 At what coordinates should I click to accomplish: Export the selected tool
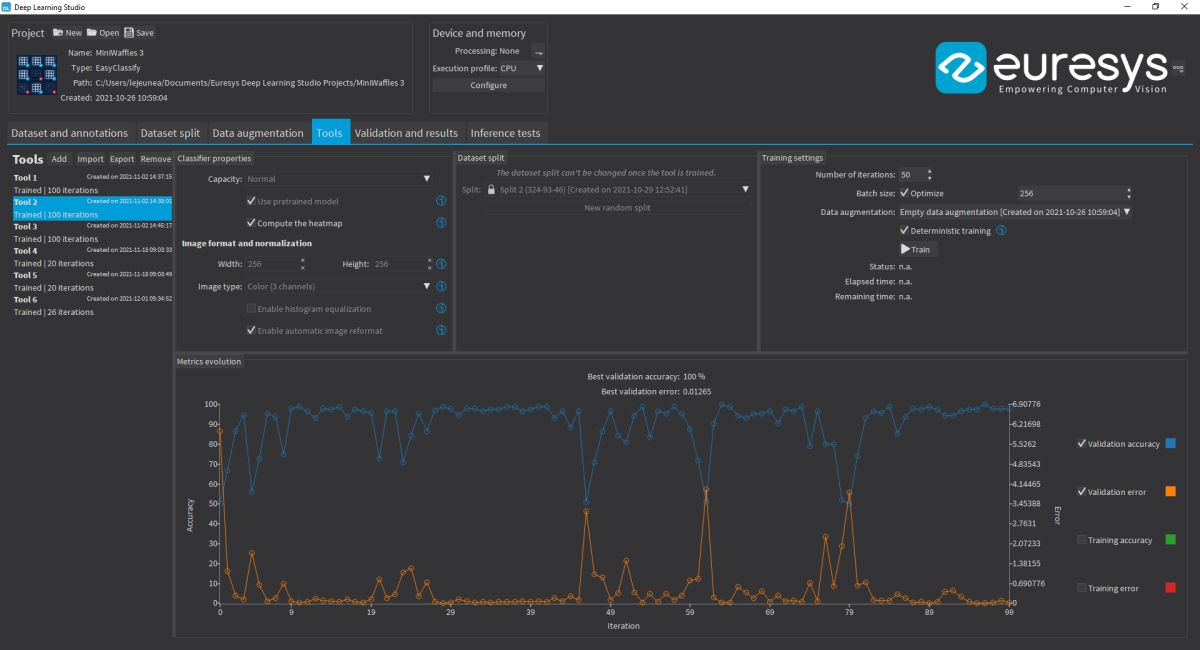[x=122, y=159]
